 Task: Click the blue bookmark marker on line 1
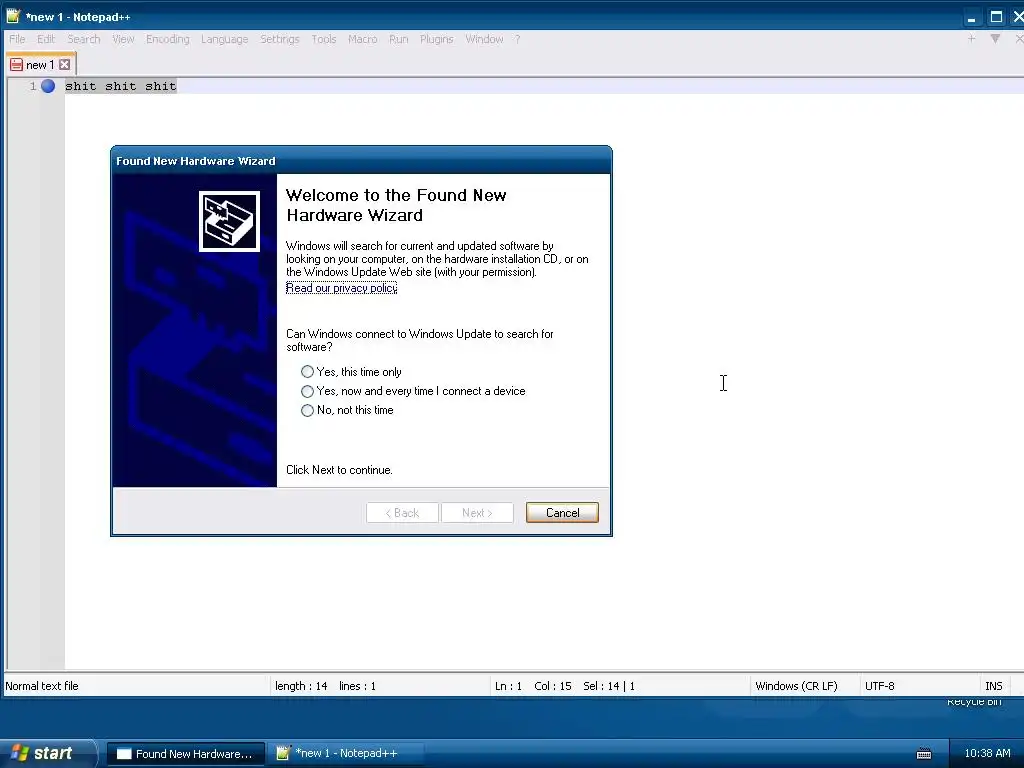click(x=48, y=86)
